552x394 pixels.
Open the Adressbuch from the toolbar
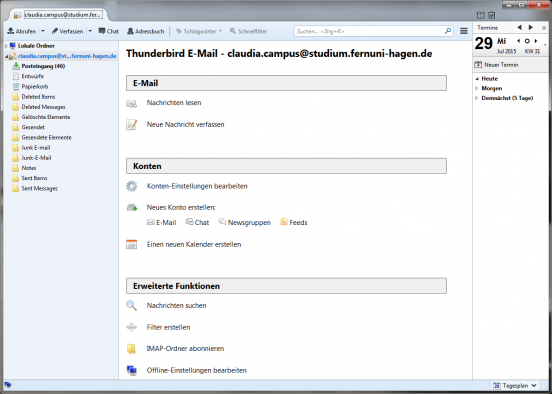click(x=145, y=31)
